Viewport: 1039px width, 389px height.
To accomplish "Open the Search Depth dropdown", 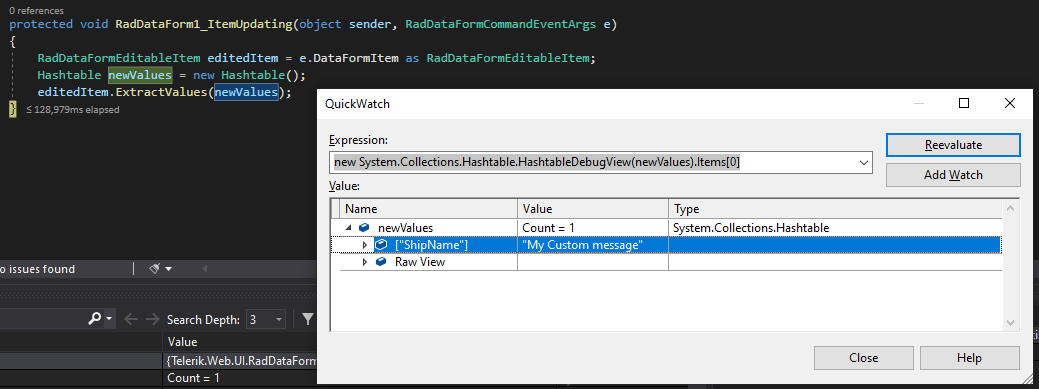I will coord(266,319).
